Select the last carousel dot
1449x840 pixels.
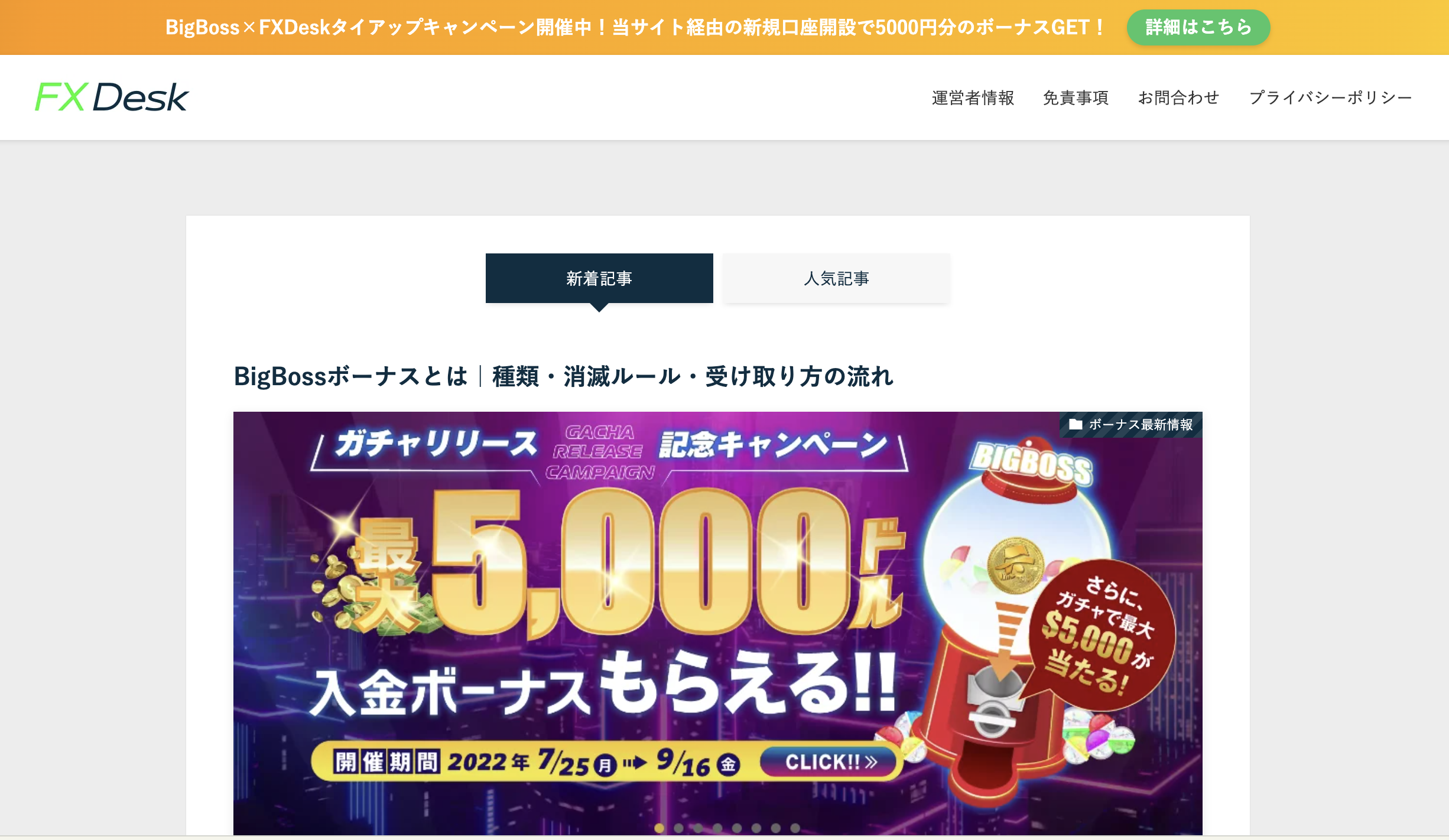click(x=795, y=828)
